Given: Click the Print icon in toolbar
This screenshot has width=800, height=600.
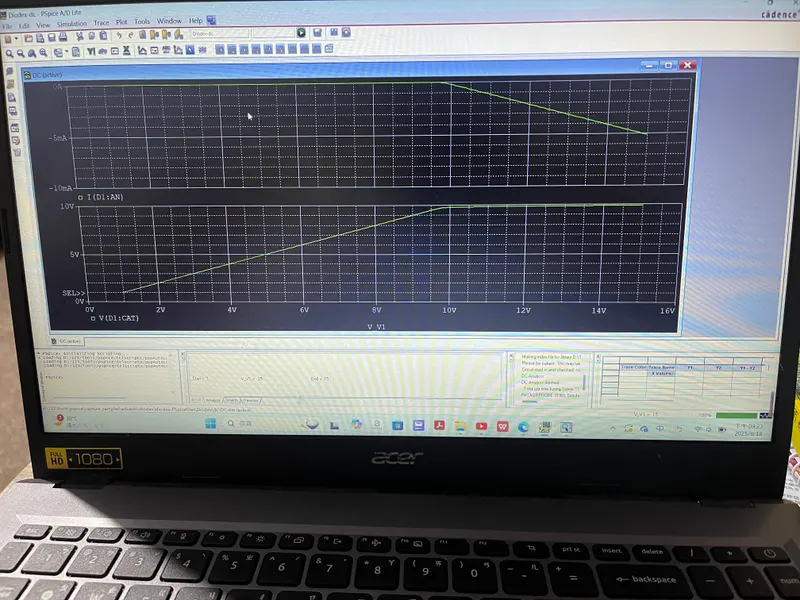Looking at the screenshot, I should [x=63, y=37].
